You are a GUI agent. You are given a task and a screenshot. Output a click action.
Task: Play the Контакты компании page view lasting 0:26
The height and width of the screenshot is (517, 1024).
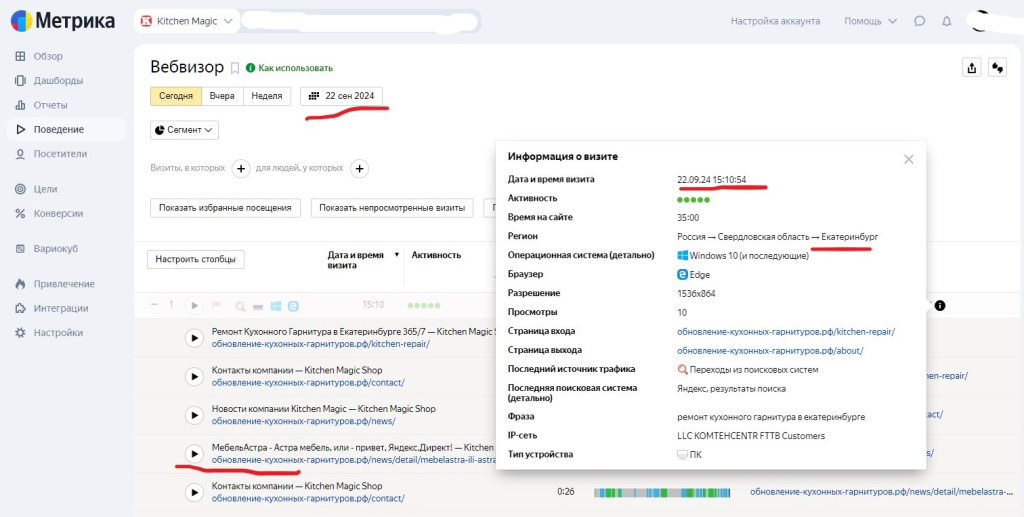[x=194, y=492]
